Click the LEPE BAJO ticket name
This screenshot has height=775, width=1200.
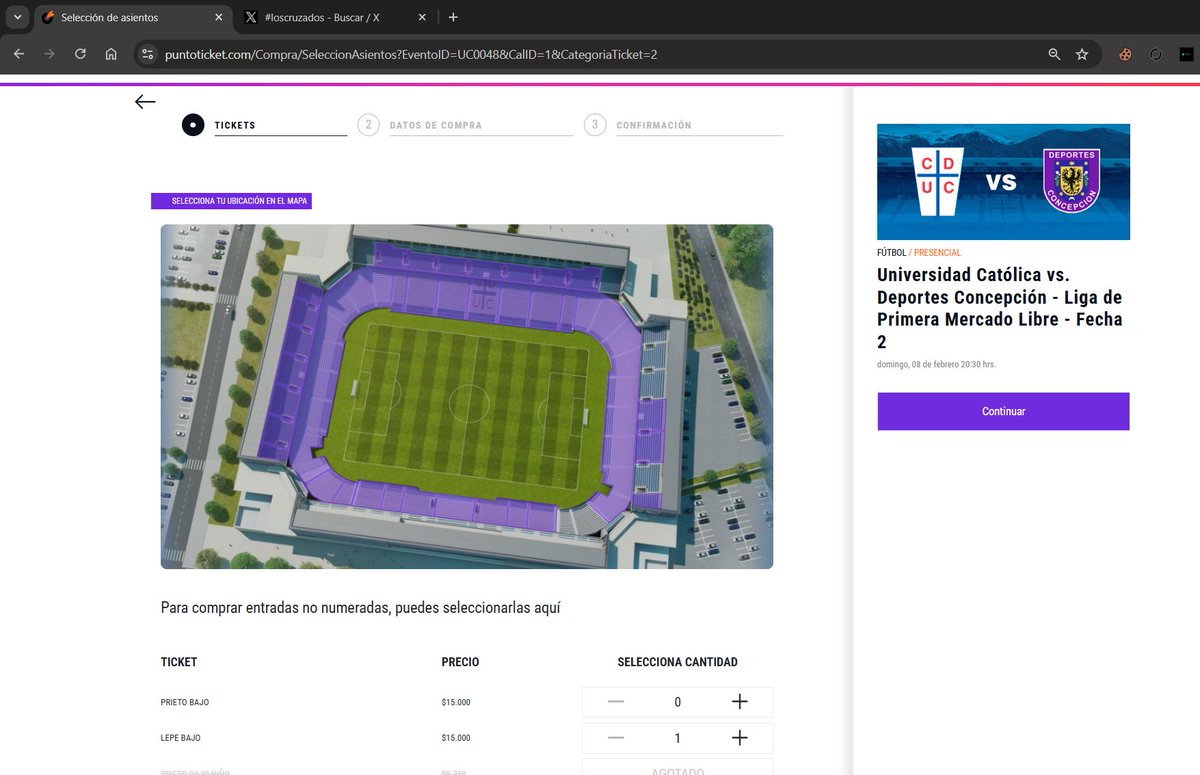pyautogui.click(x=180, y=738)
